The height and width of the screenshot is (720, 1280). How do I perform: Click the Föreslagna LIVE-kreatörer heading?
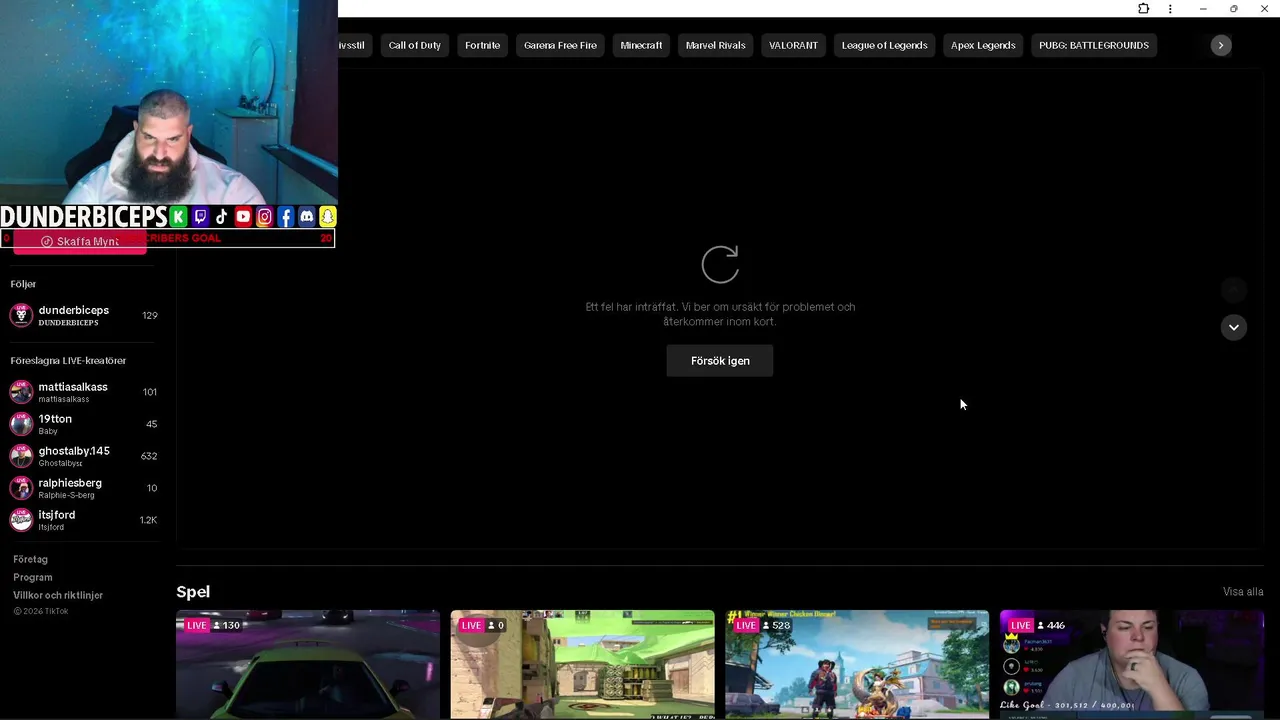[68, 360]
